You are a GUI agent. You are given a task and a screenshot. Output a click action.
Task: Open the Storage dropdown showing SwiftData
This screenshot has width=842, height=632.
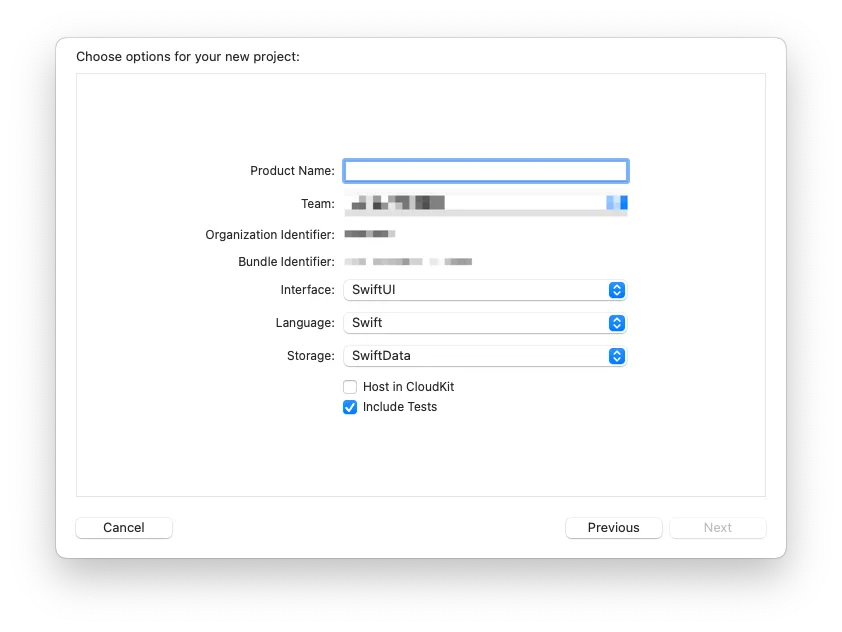coord(480,356)
